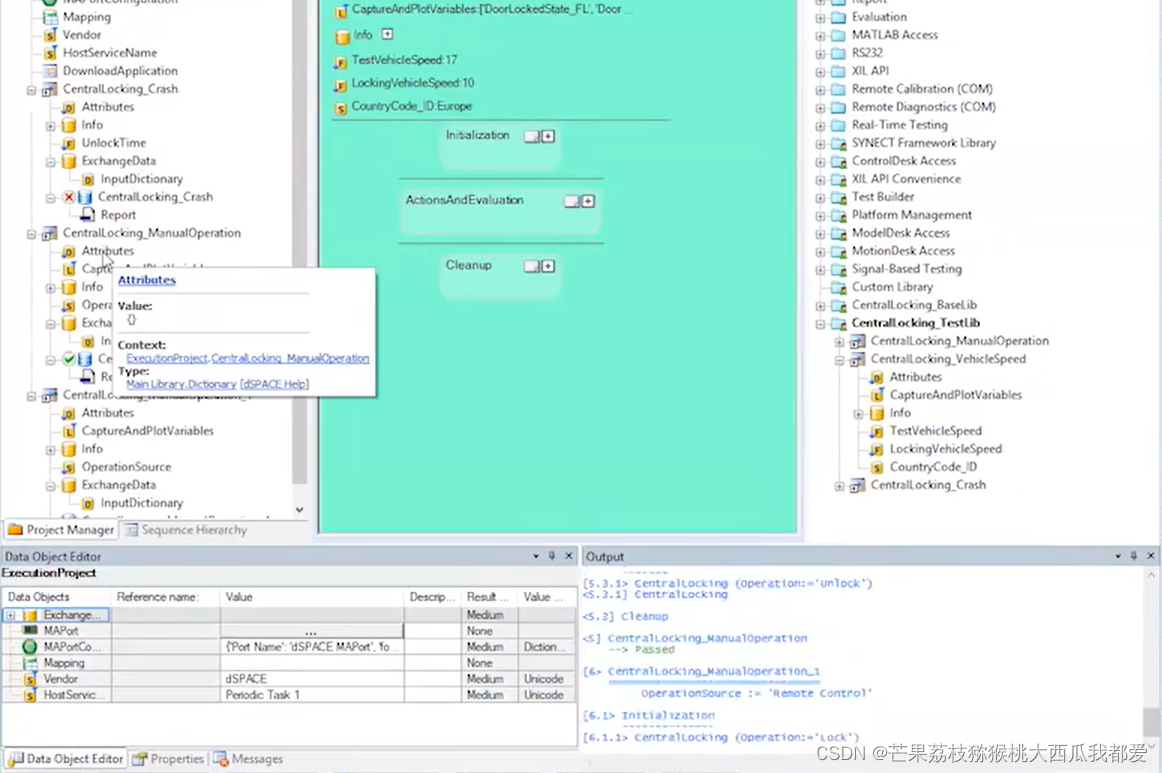Click the CentralLocking_VehicleSpeed sequence icon in library
Screen dimensions: 1162x773
(857, 359)
